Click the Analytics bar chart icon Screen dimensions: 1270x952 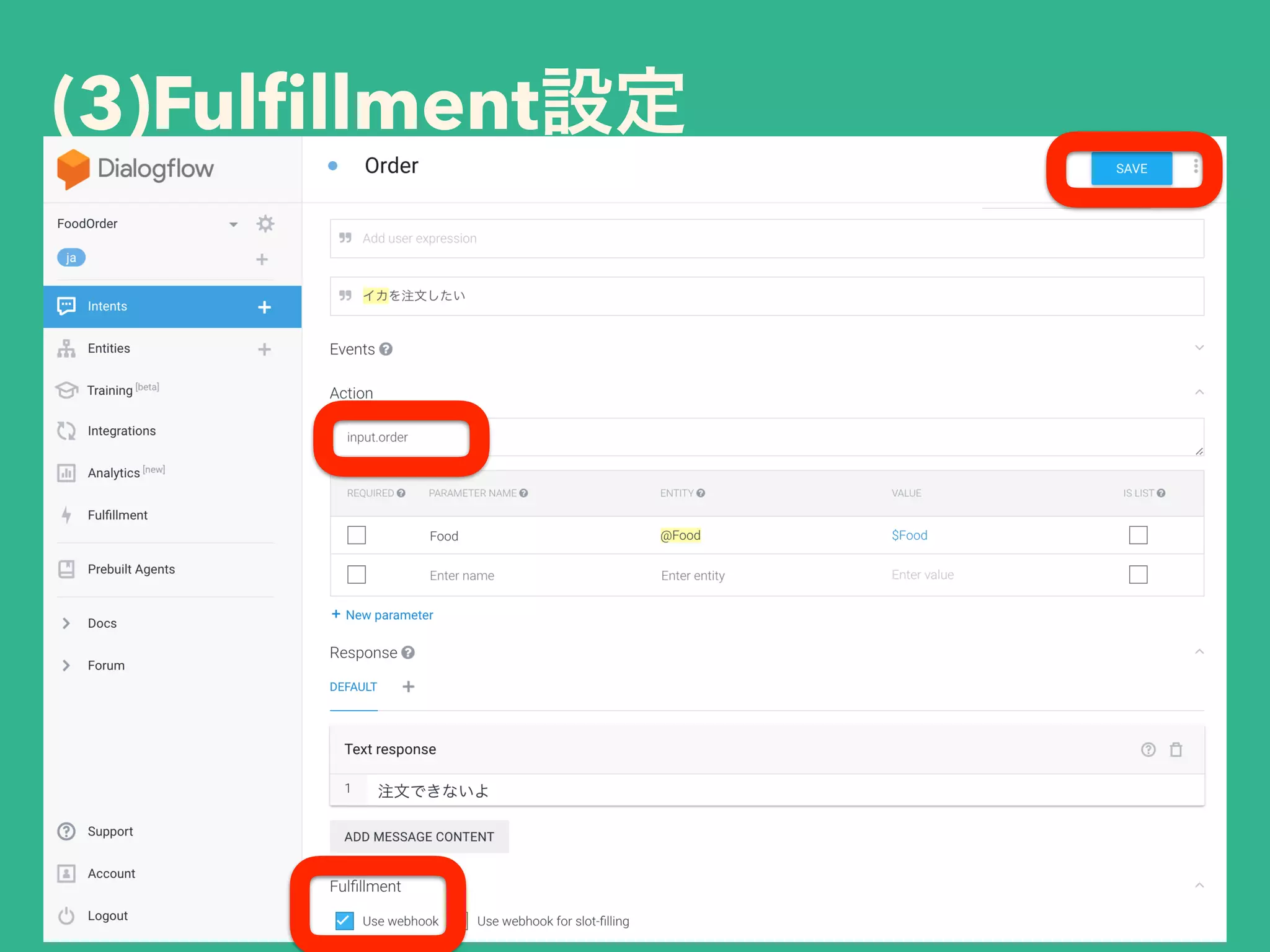tap(66, 473)
